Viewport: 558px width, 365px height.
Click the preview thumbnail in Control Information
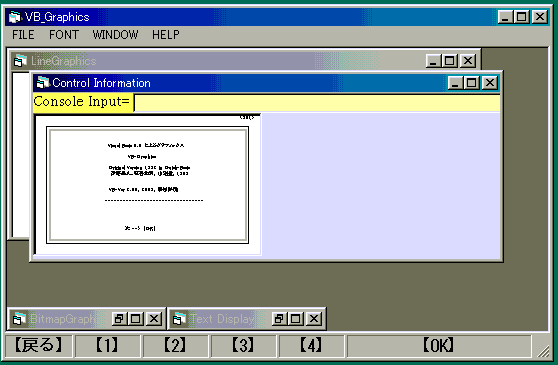coord(148,185)
